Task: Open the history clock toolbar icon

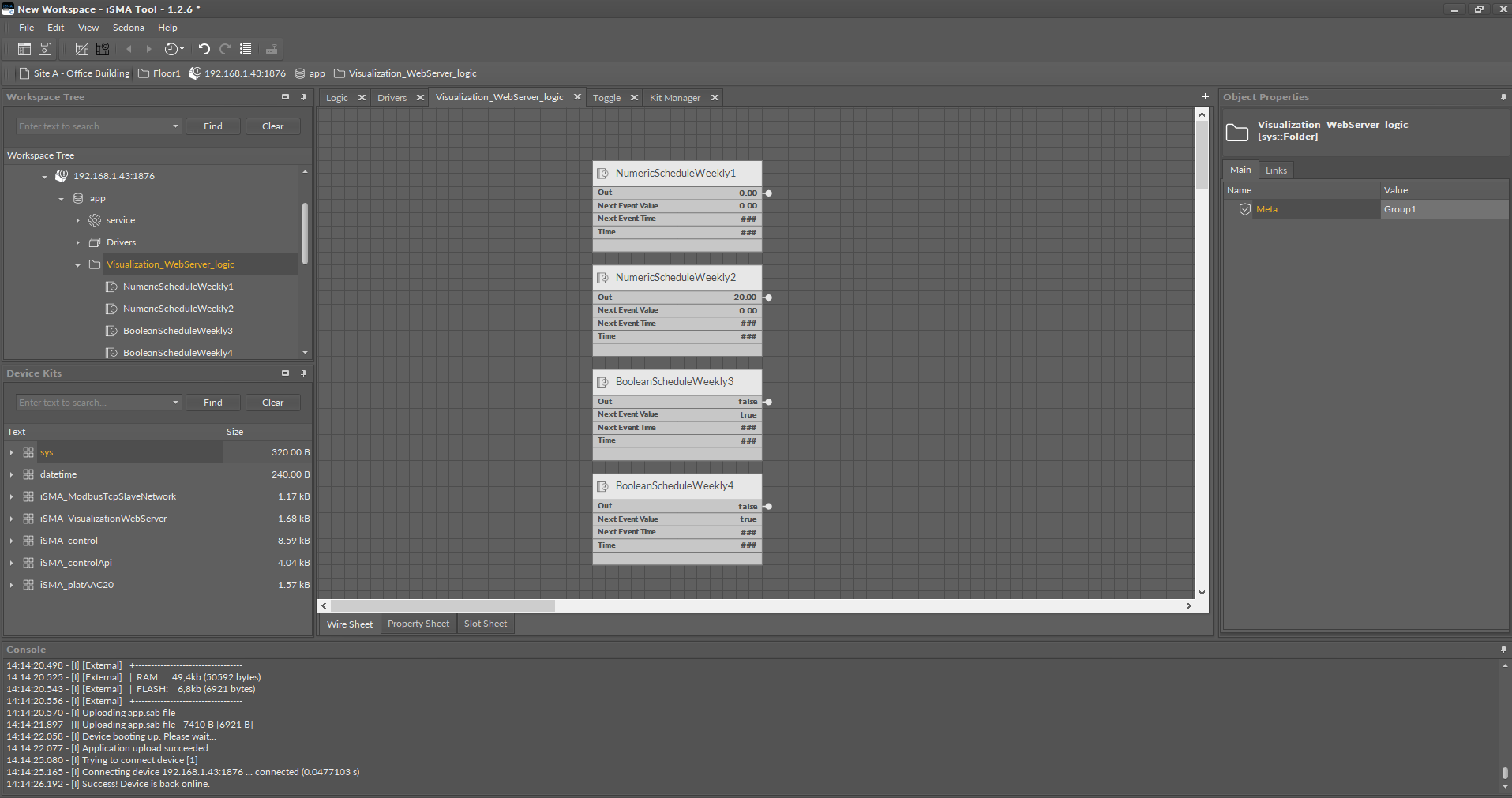Action: [x=172, y=49]
